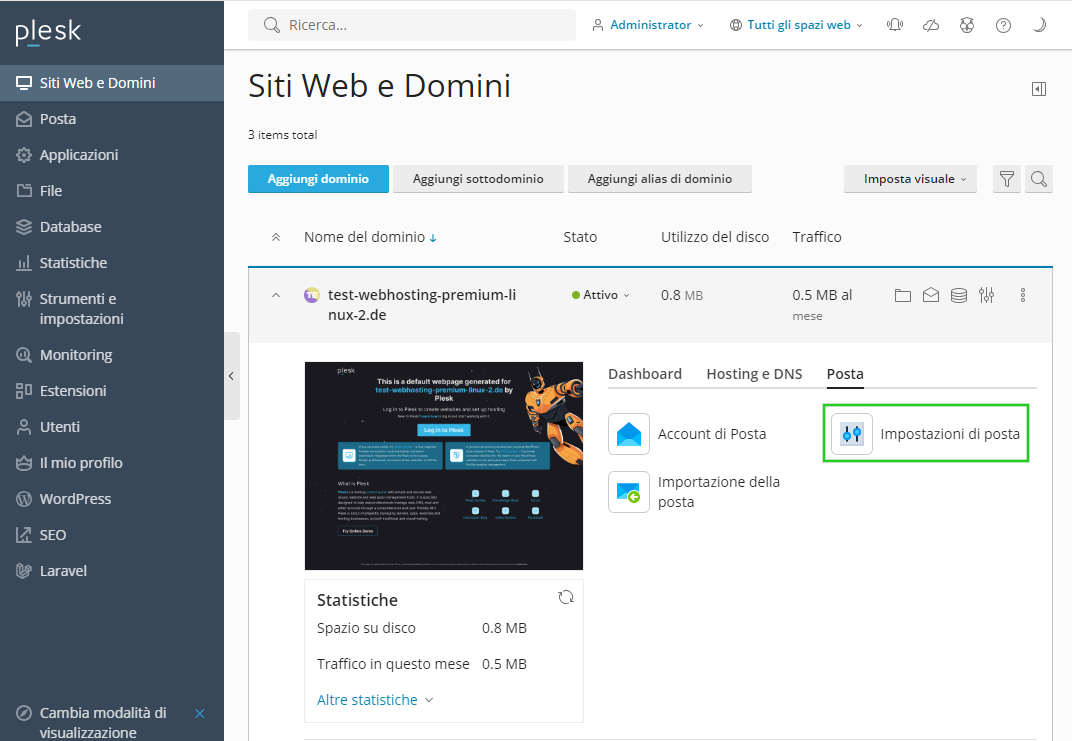
Task: Open Laravel sidebar item
Action: click(x=111, y=571)
